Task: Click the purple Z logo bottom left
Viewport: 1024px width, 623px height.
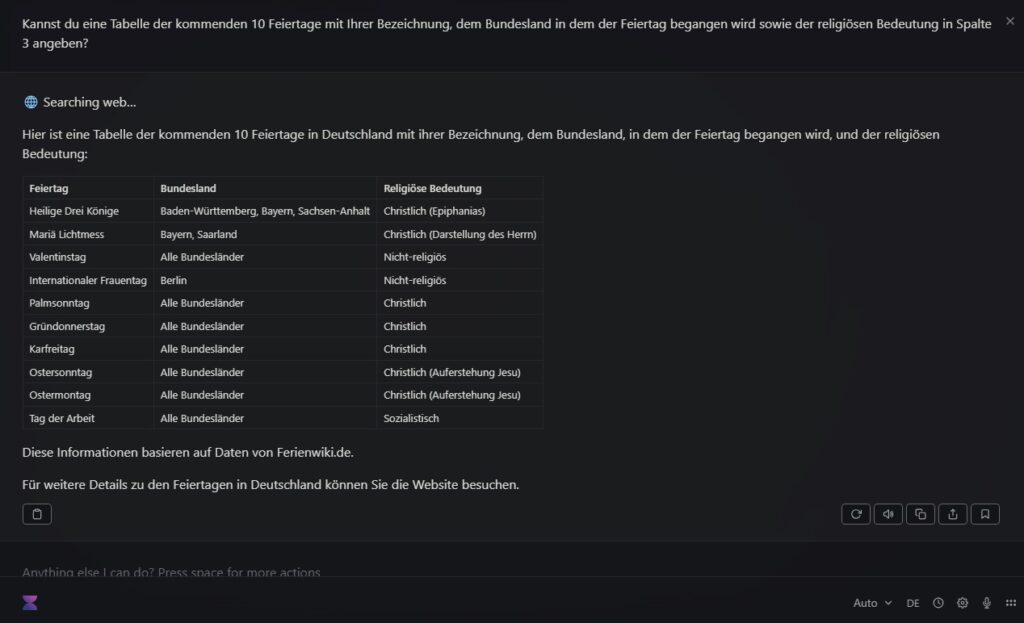Action: (29, 602)
